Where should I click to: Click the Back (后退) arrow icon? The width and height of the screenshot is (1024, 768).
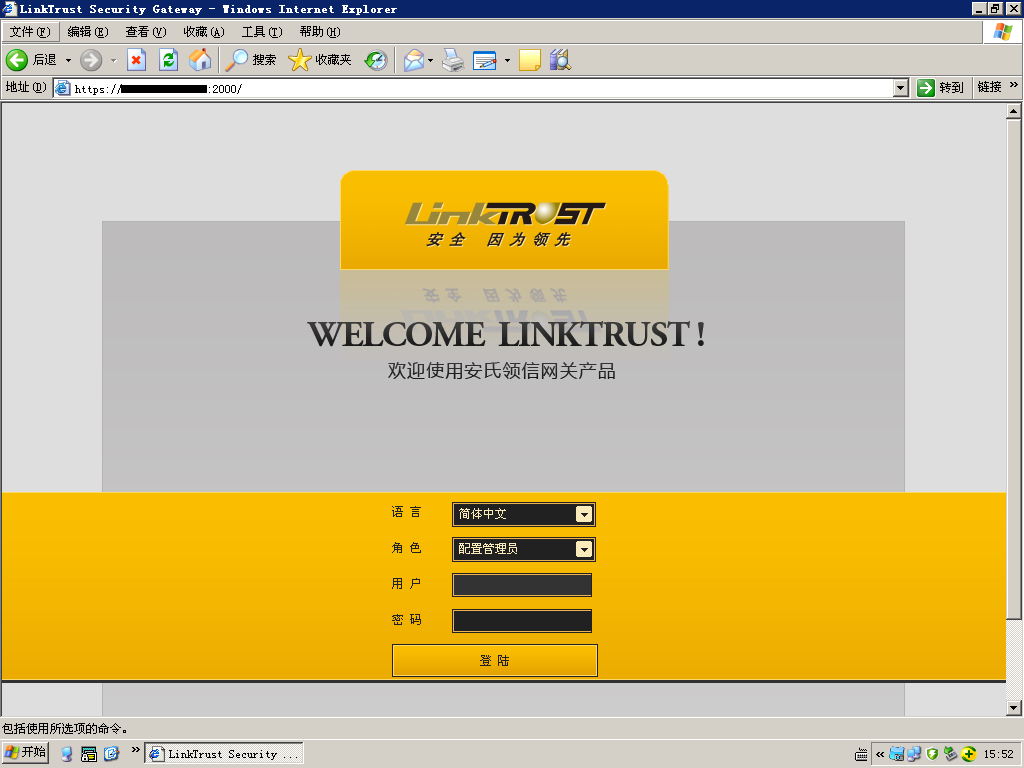coord(17,60)
